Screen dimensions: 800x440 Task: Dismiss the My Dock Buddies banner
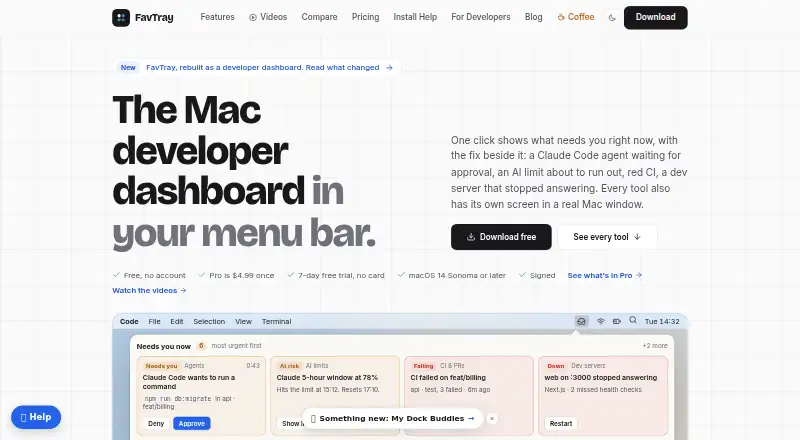point(492,419)
